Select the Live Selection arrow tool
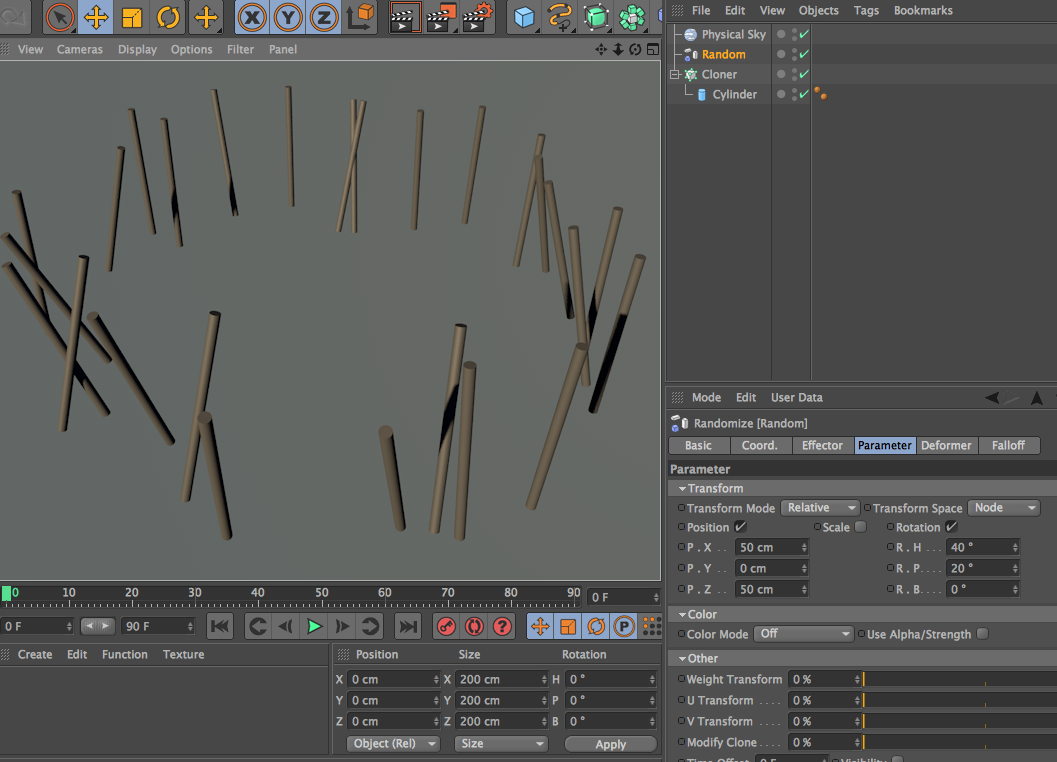Screen dimensions: 1057x762 [x=60, y=17]
